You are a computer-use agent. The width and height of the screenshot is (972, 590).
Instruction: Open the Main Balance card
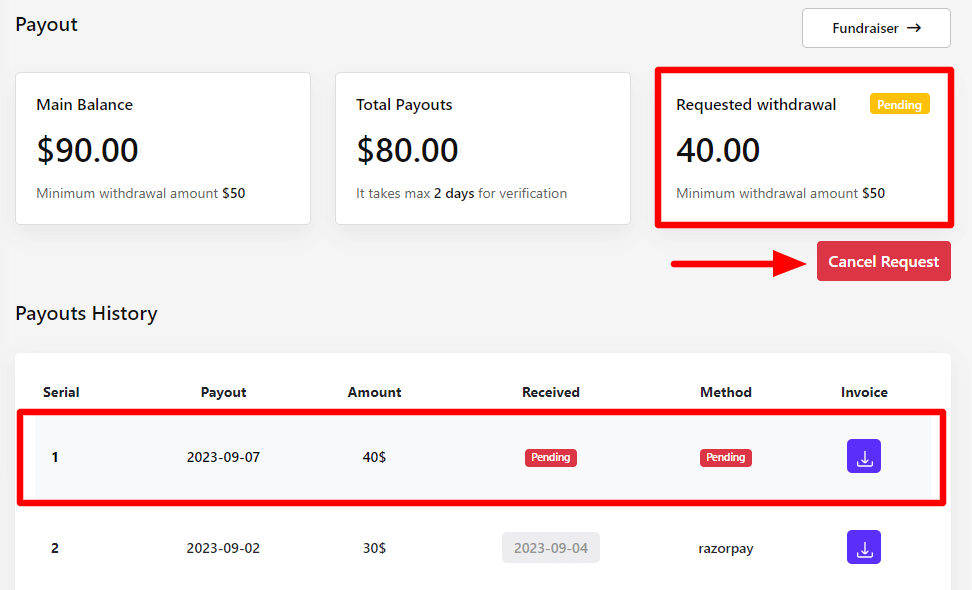[163, 148]
